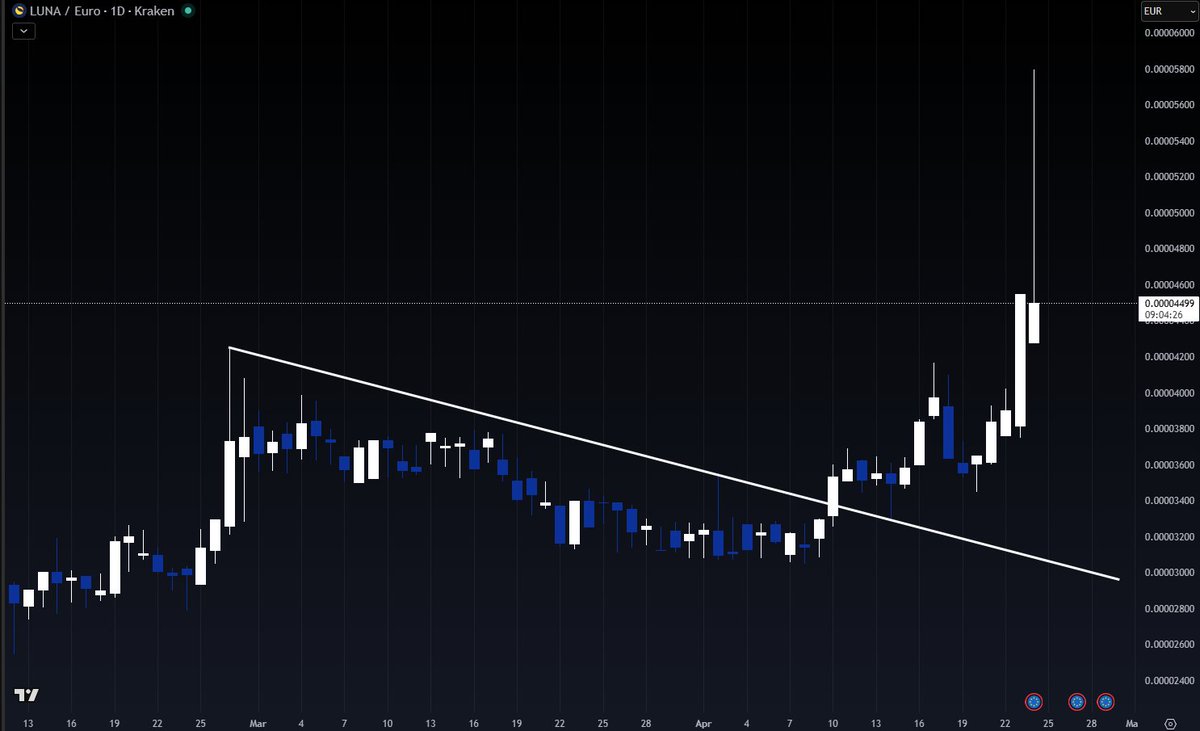Click the LUNA / Euro · 1D · Kraken title
1200x731 pixels.
click(103, 11)
